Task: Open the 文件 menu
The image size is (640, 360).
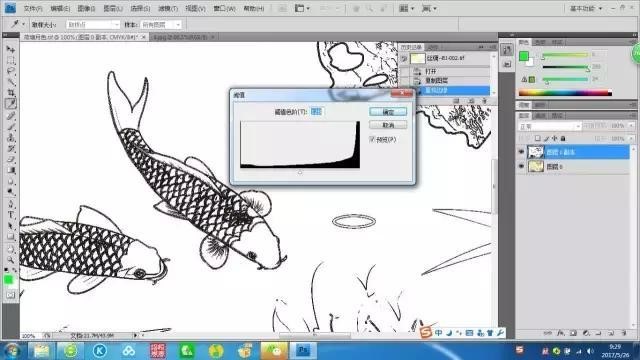Action: 33,8
